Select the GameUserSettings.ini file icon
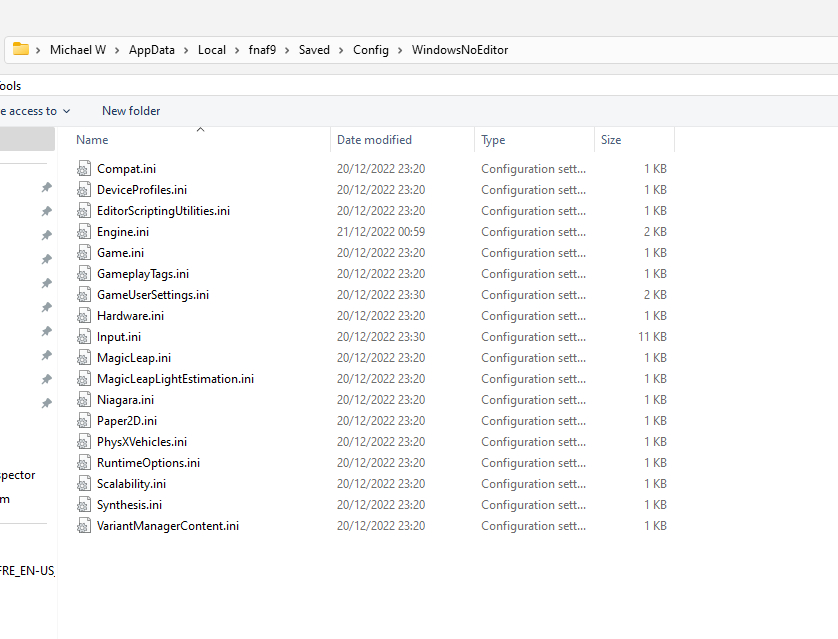838x639 pixels. 84,295
